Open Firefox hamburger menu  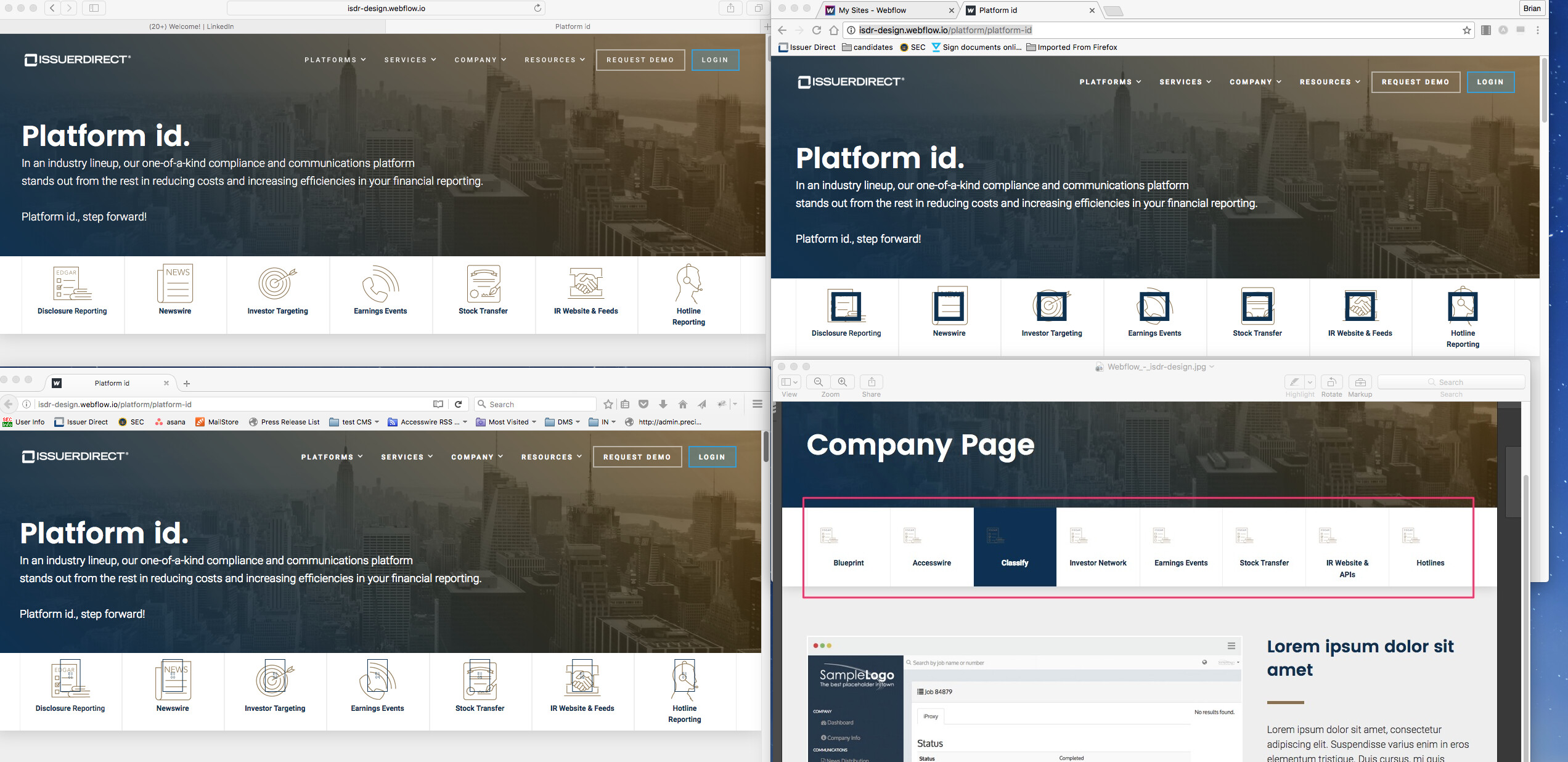(757, 404)
